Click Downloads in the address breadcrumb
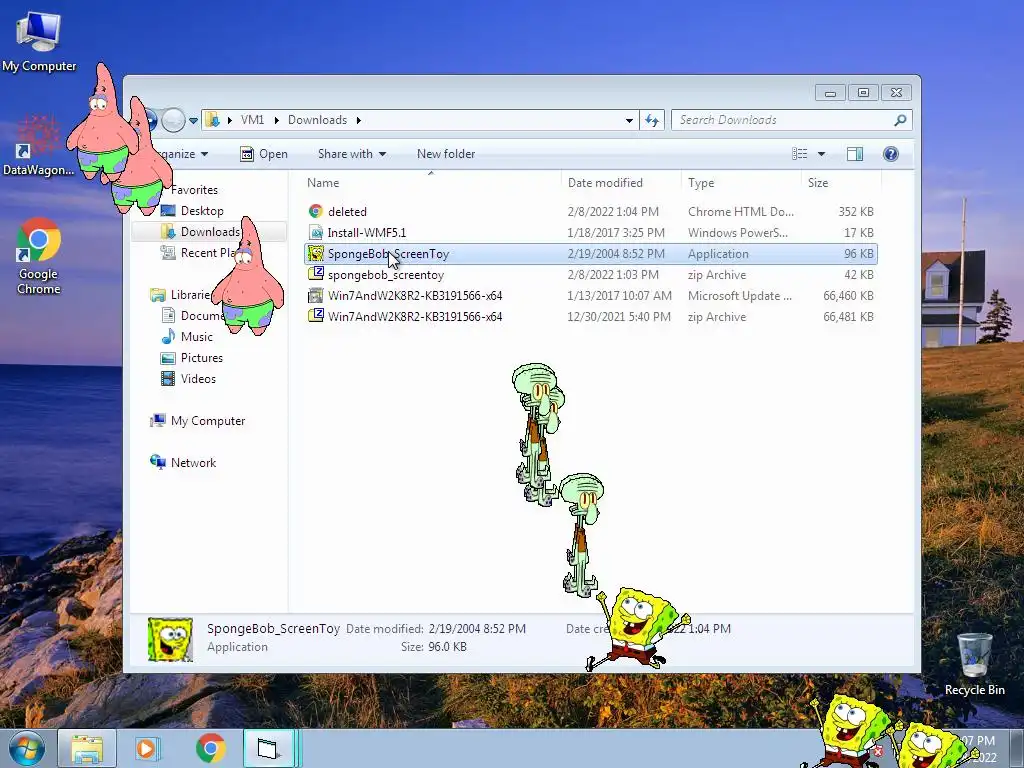The height and width of the screenshot is (768, 1024). pos(317,120)
